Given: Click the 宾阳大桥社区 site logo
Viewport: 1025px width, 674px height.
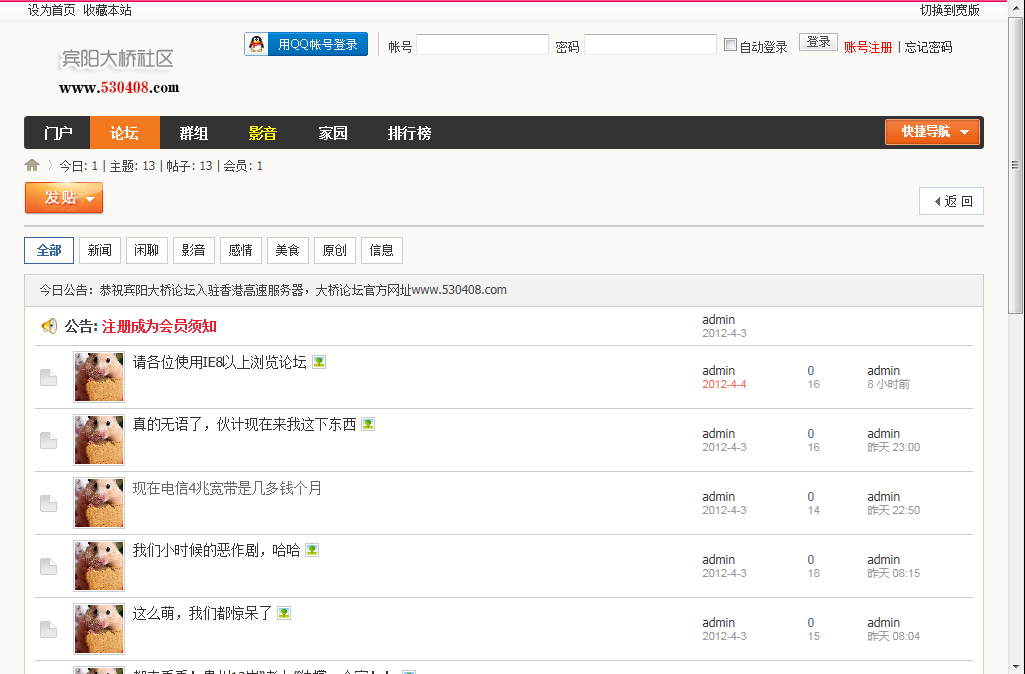Looking at the screenshot, I should [x=118, y=71].
